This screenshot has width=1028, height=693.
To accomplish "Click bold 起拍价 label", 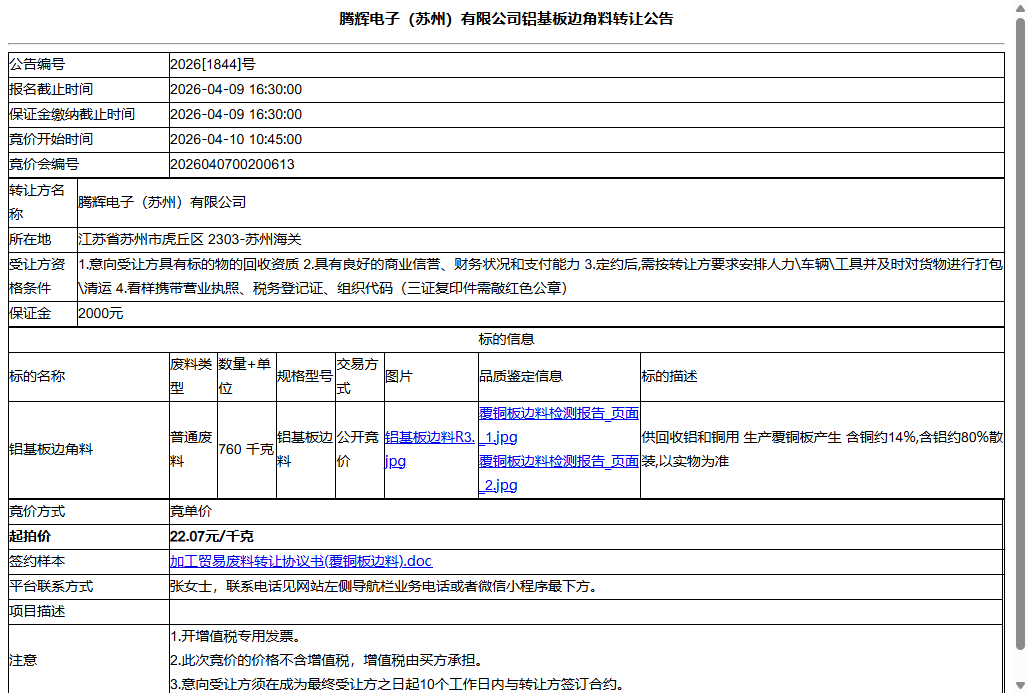I will click(x=30, y=536).
